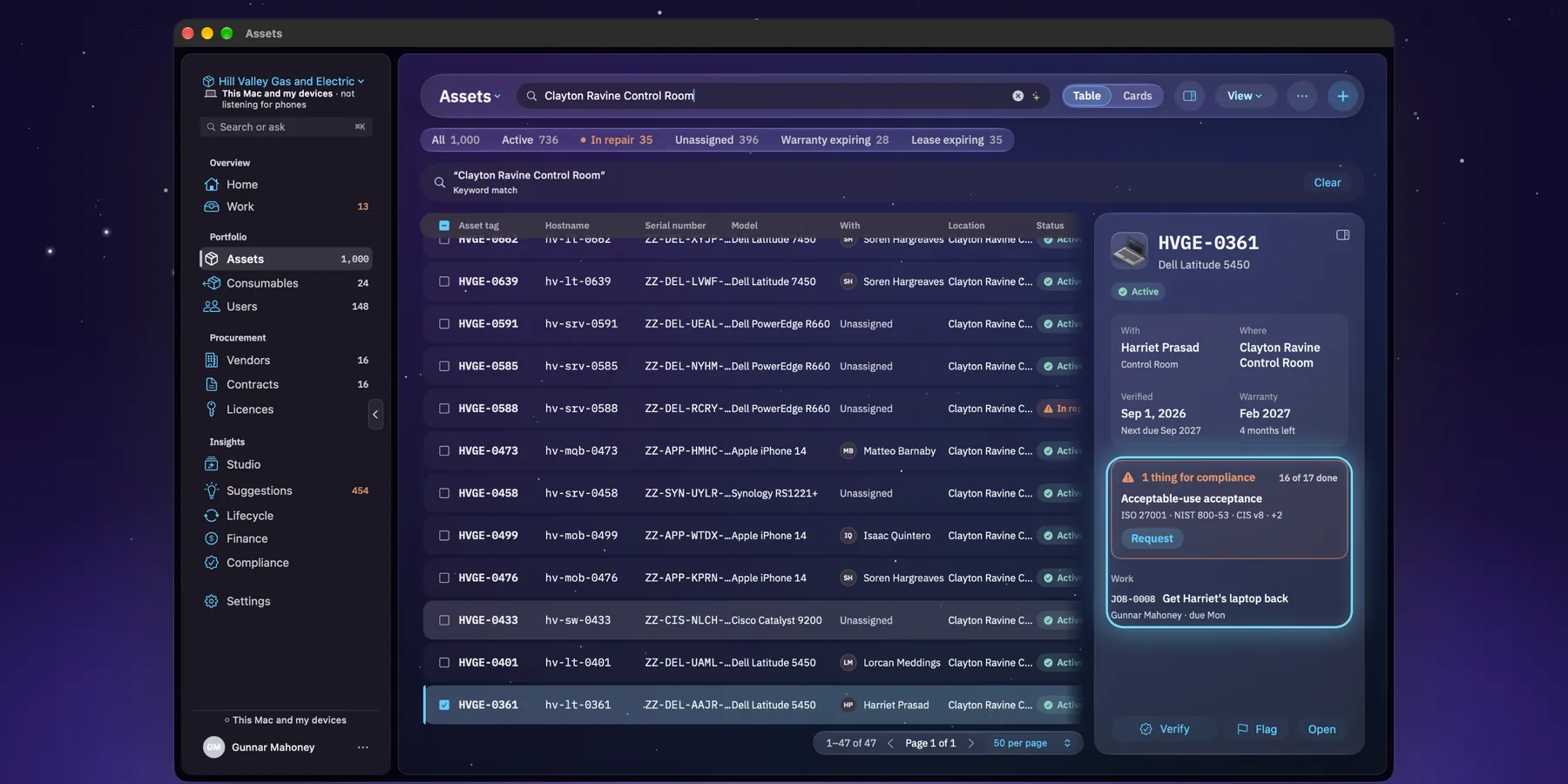Open job JOB-0008 Get Harriet's laptop back

click(x=1228, y=606)
